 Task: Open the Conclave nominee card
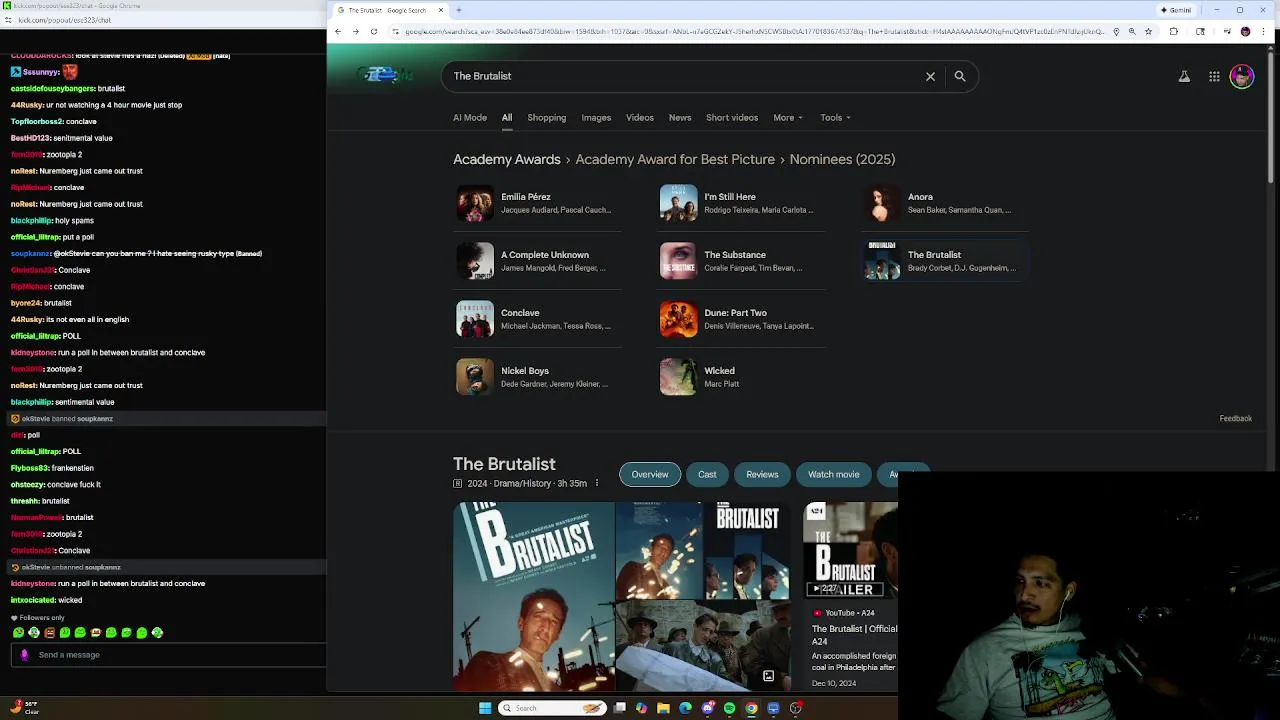(538, 319)
